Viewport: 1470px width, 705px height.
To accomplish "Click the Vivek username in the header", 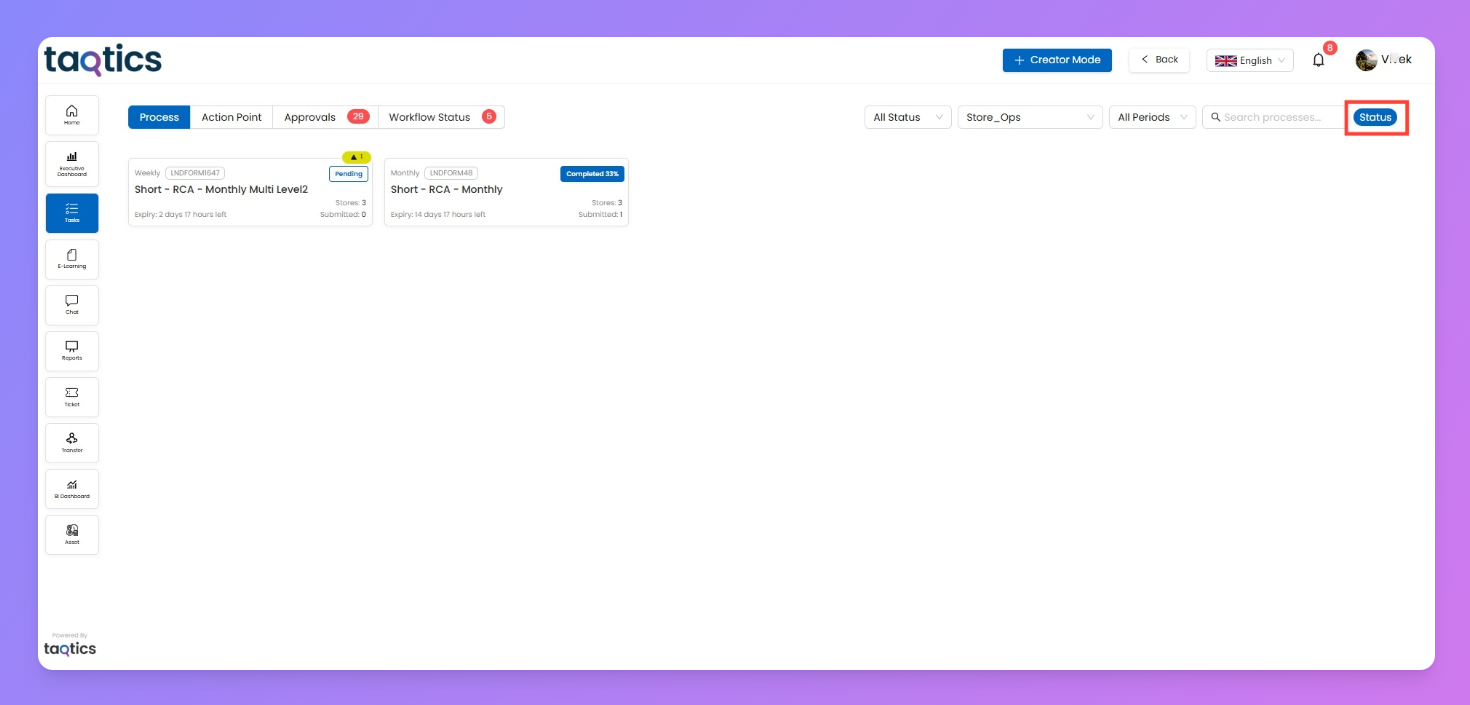I will (x=1396, y=60).
